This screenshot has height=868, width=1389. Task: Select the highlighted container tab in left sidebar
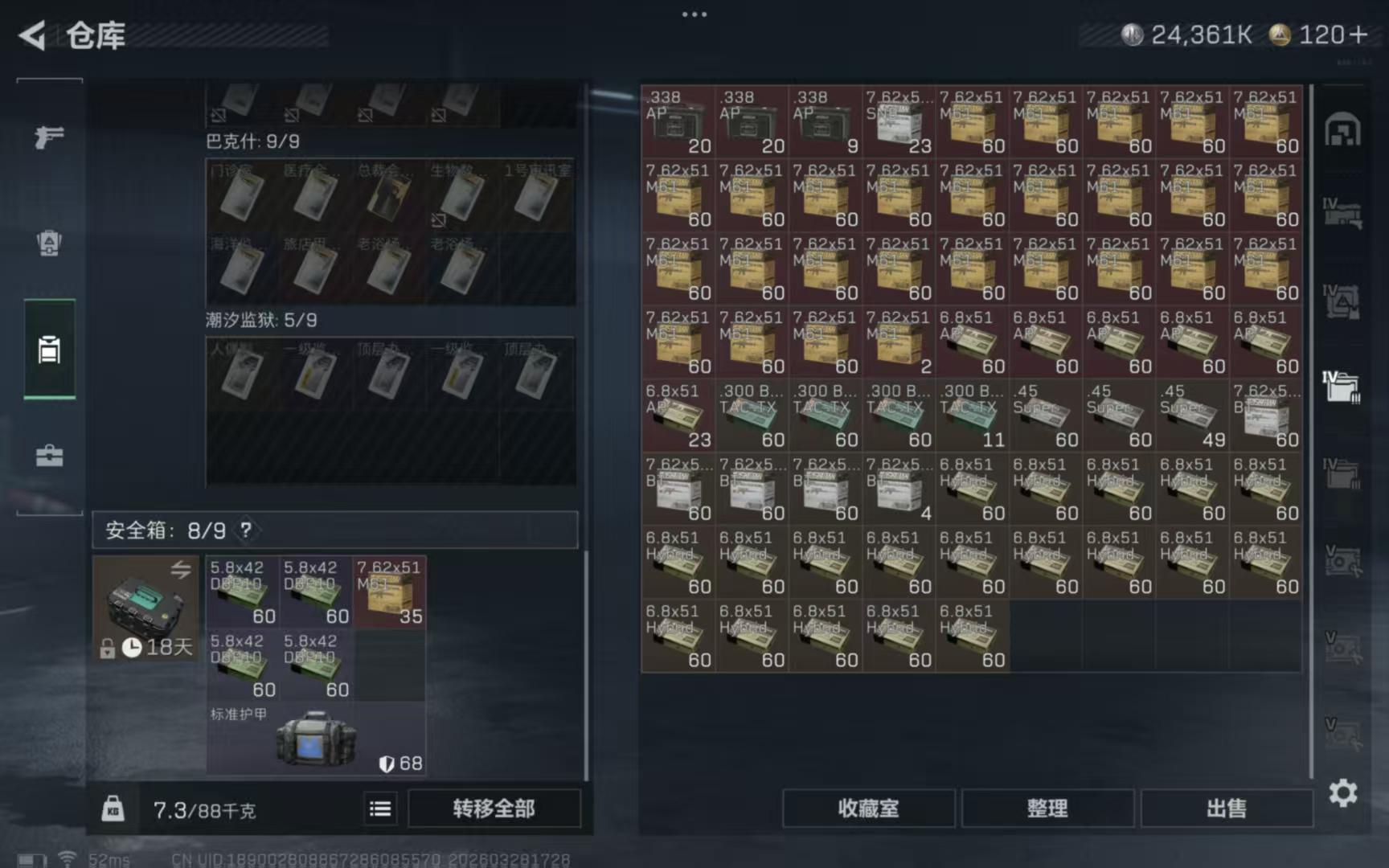(49, 350)
